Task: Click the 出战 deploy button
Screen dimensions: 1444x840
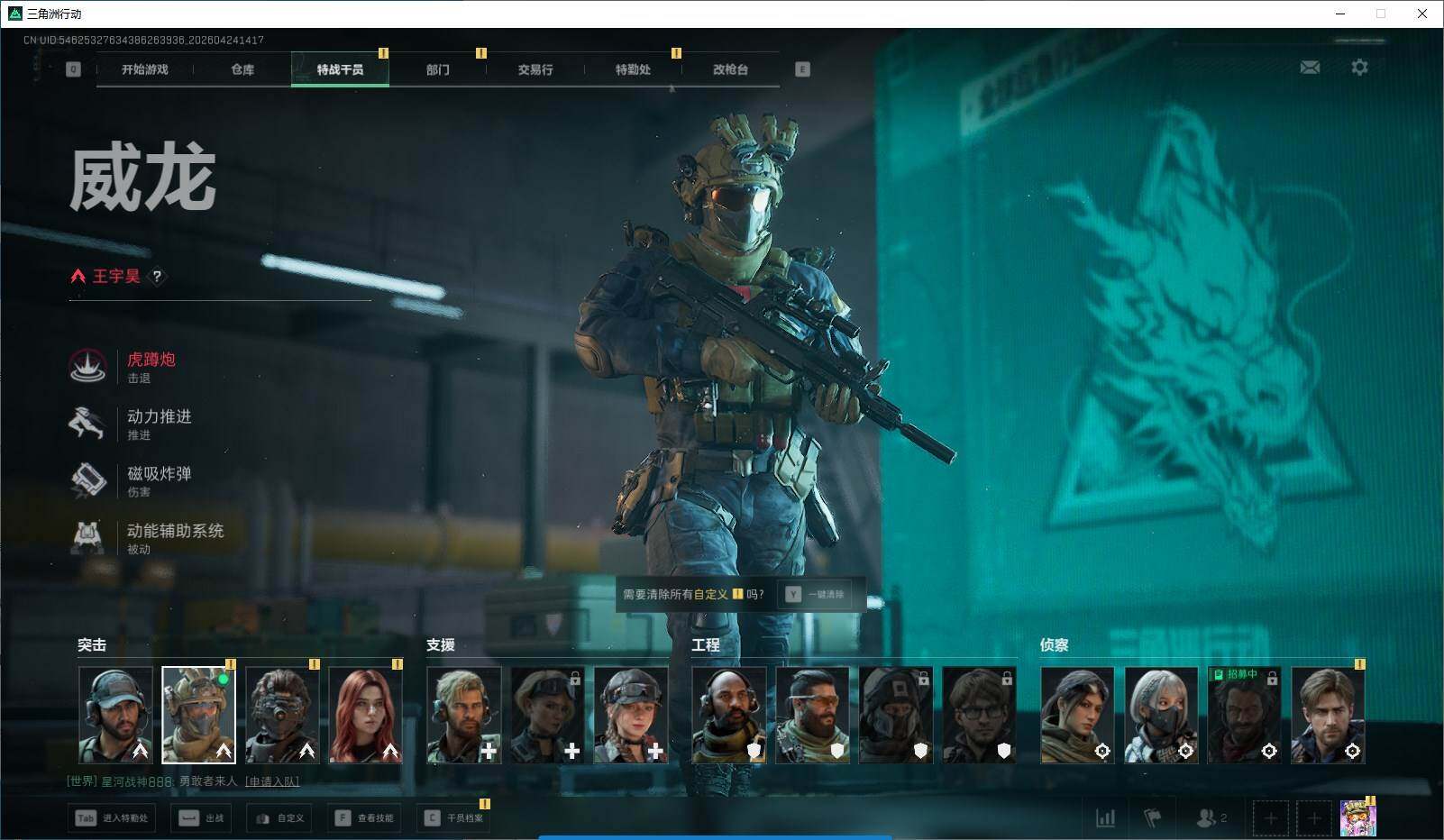Action: click(203, 817)
